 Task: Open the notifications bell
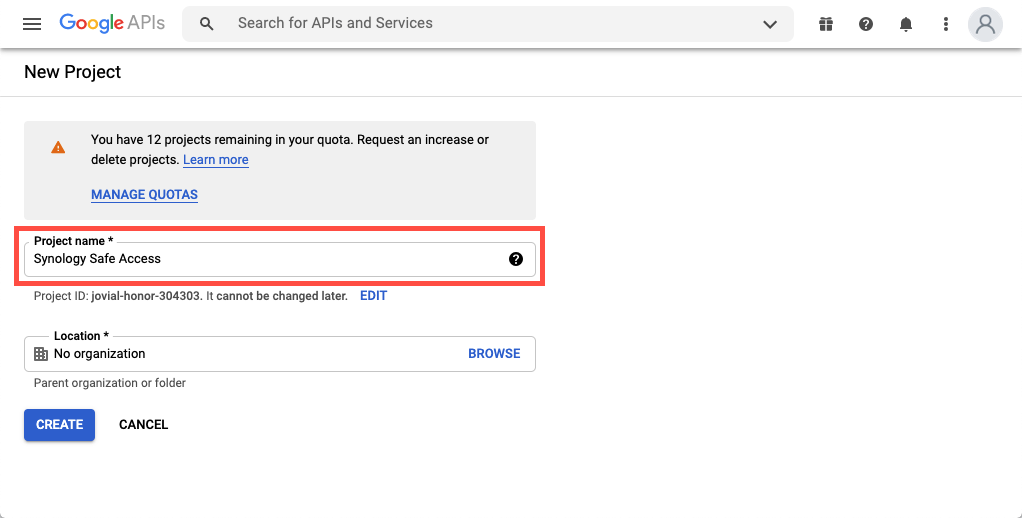(905, 24)
